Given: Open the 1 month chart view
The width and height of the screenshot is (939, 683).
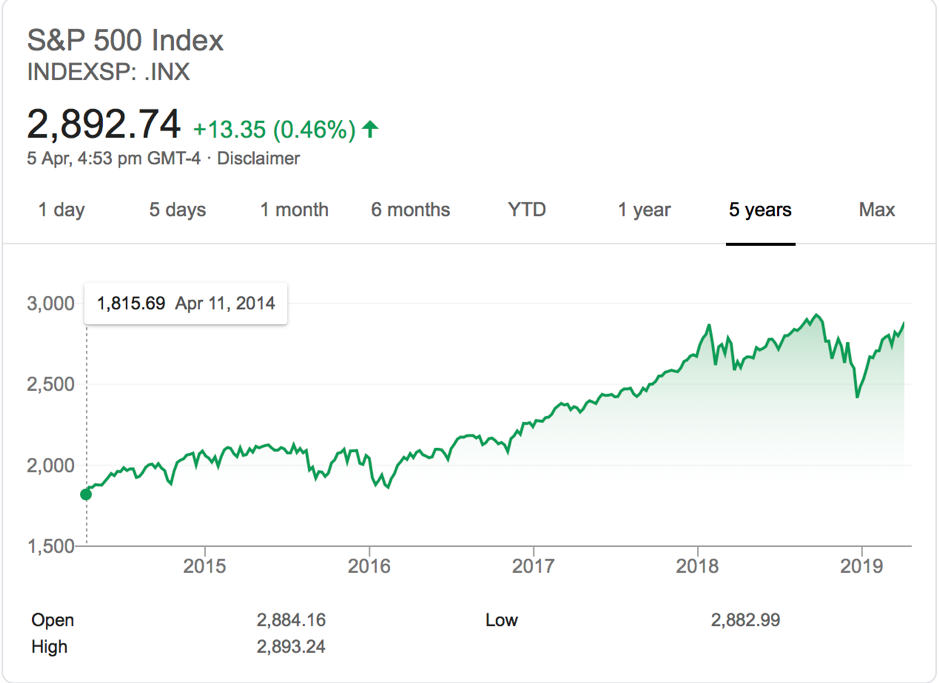Looking at the screenshot, I should tap(294, 210).
